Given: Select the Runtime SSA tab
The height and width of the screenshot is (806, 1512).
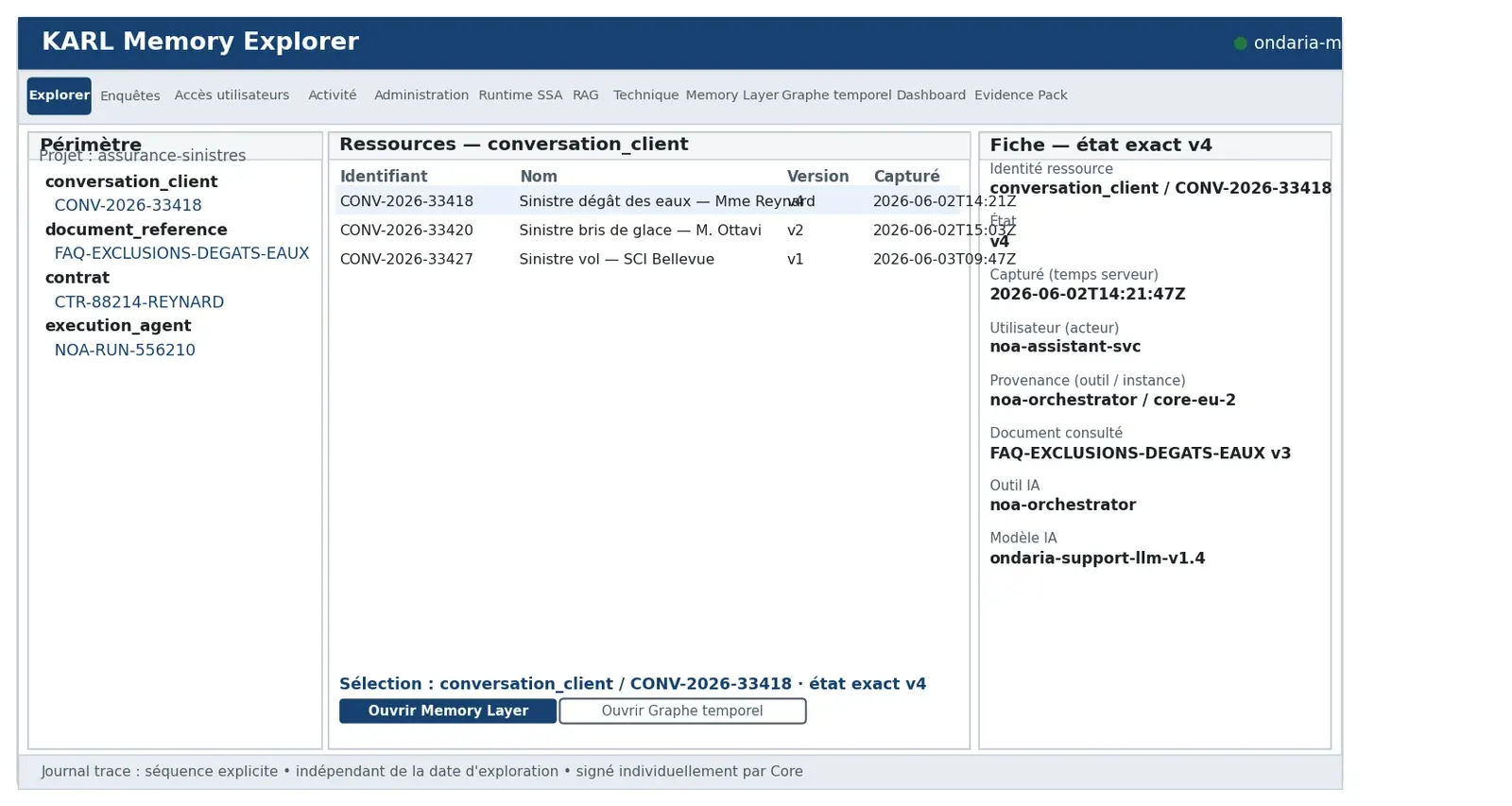Looking at the screenshot, I should click(520, 95).
